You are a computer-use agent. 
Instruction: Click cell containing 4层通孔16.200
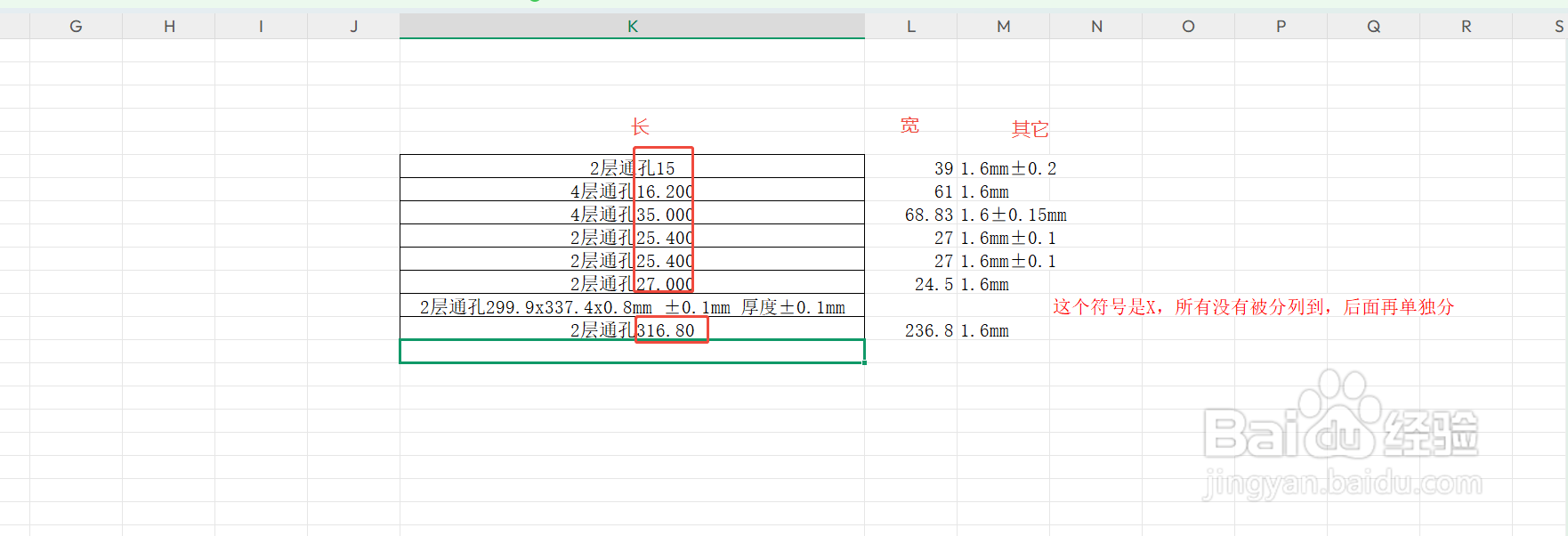(x=632, y=190)
